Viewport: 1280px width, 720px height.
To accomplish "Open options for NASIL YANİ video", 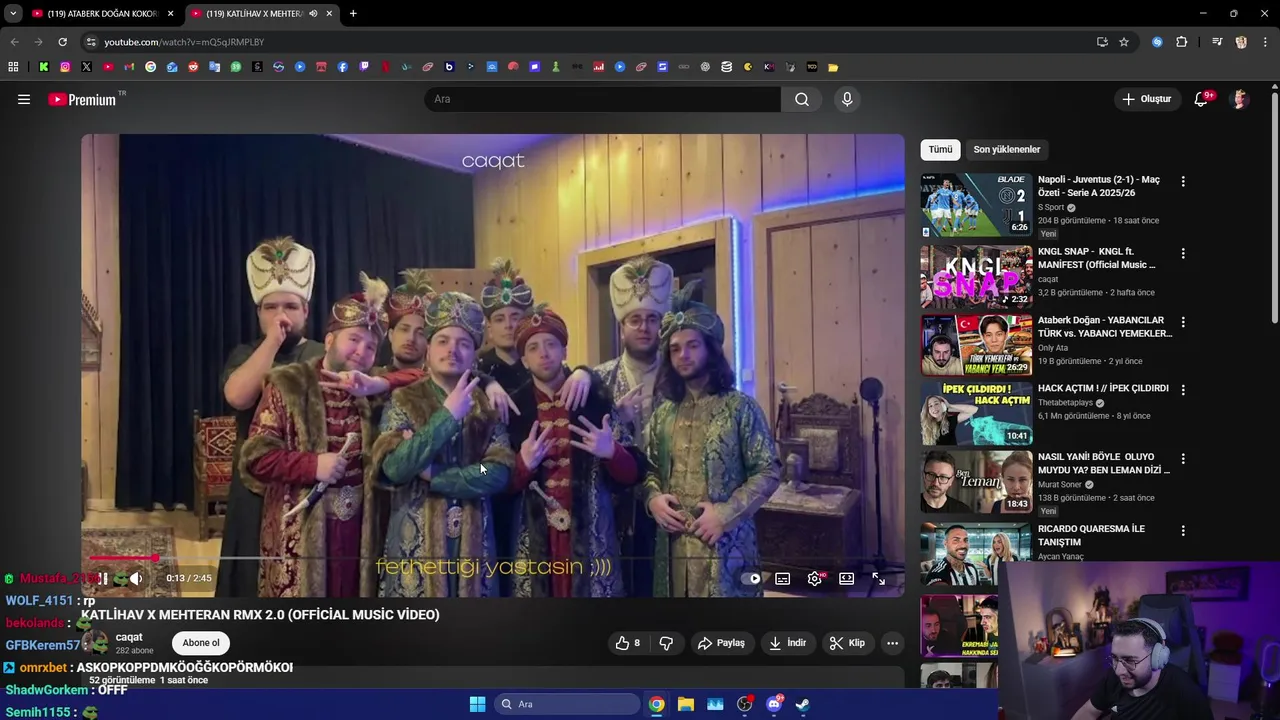I will click(x=1183, y=459).
